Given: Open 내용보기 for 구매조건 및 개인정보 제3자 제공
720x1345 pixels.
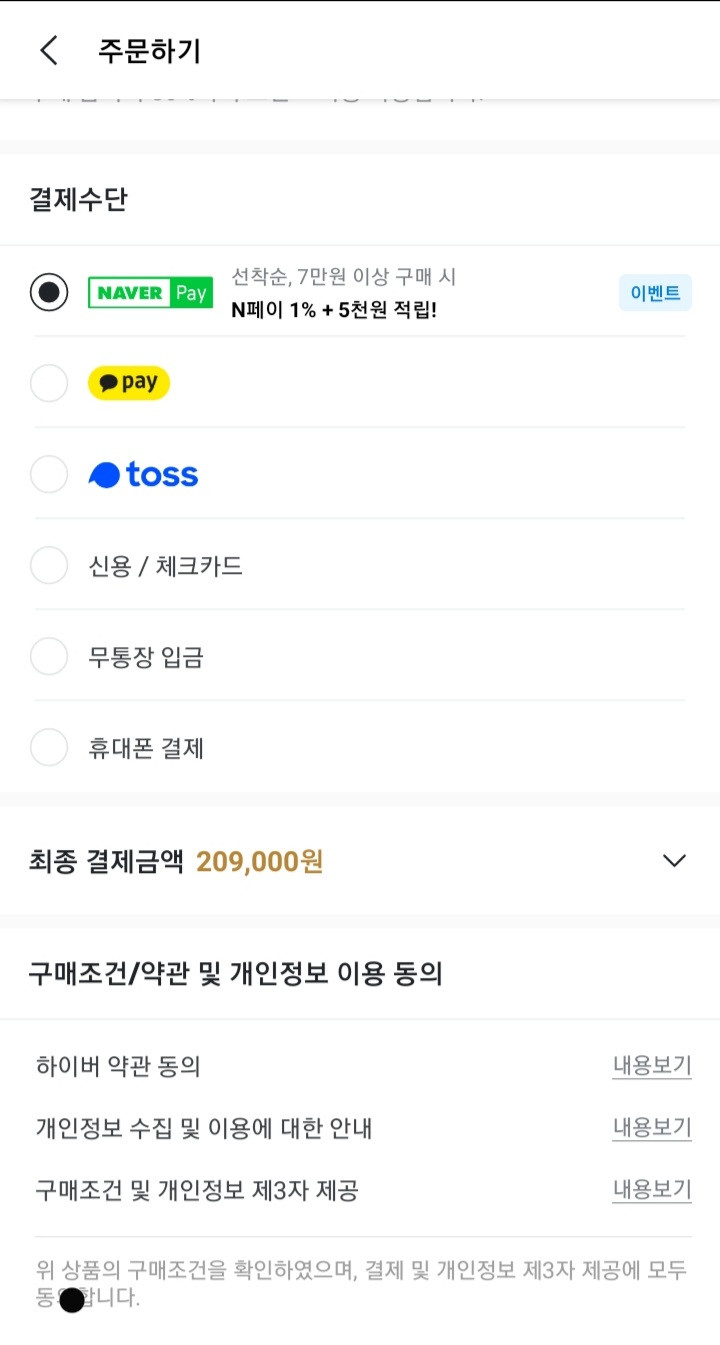Looking at the screenshot, I should (651, 1190).
